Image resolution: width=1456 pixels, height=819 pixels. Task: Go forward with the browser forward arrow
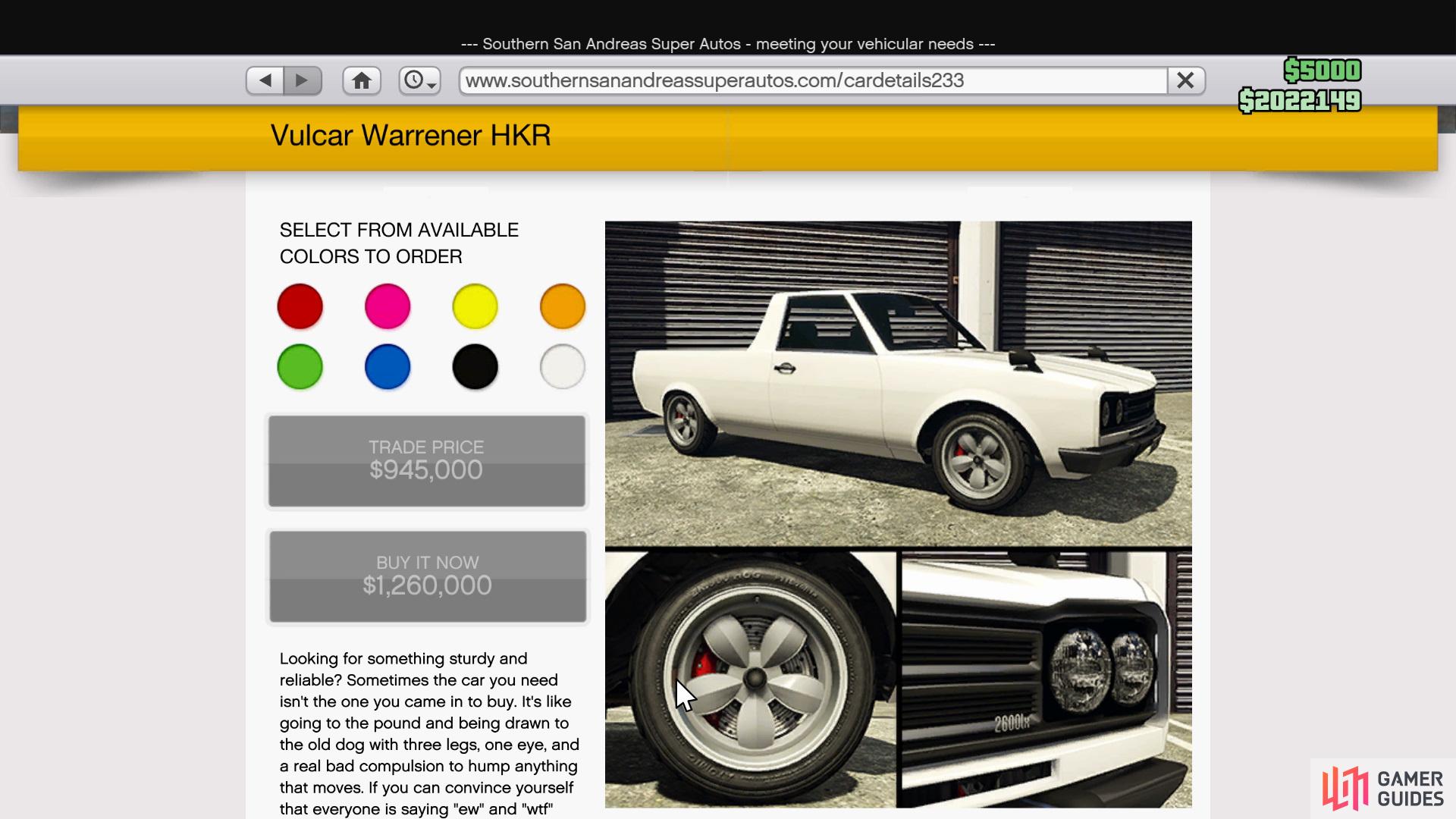coord(303,80)
